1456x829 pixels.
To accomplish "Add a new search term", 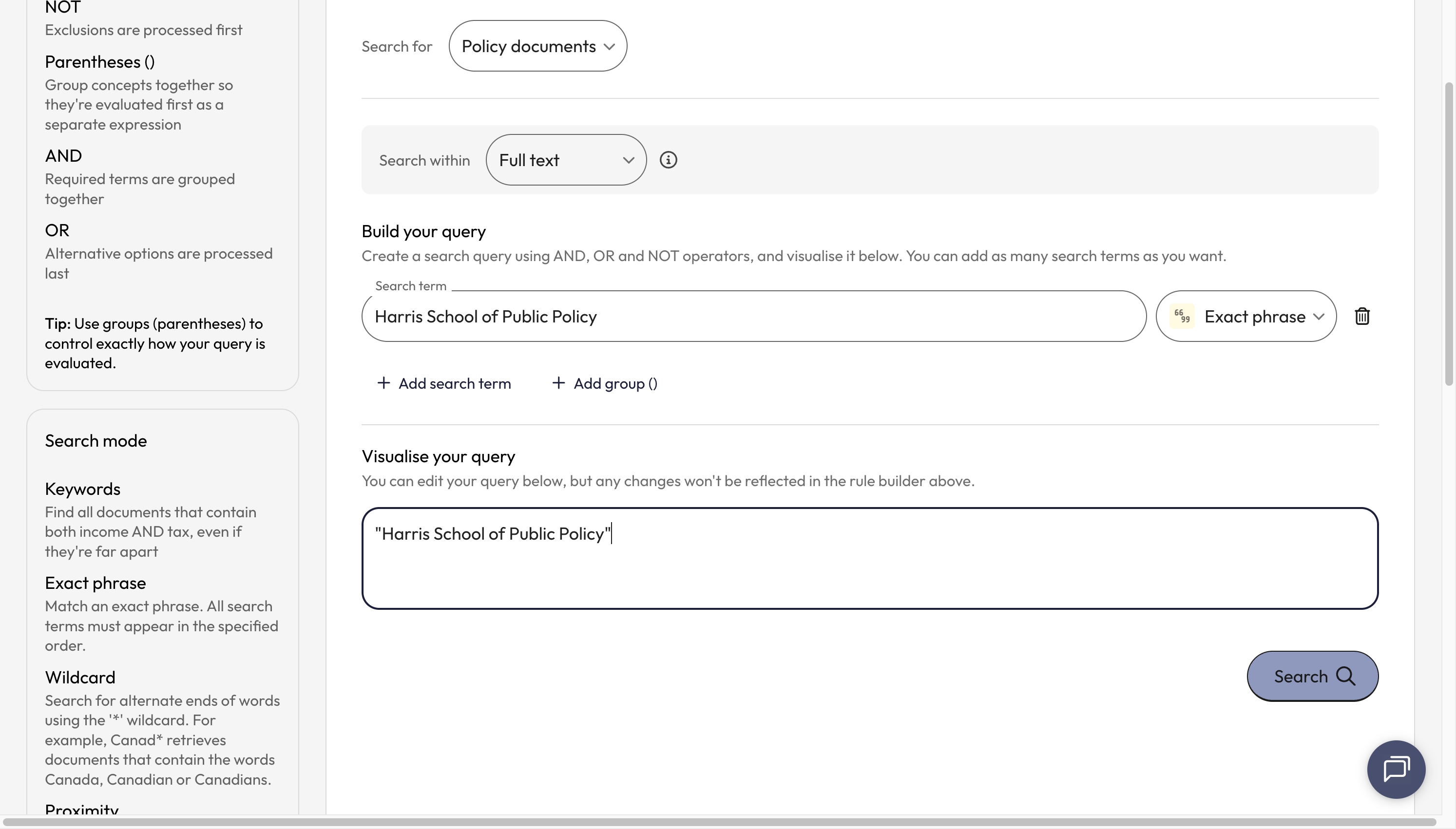I will pyautogui.click(x=443, y=383).
